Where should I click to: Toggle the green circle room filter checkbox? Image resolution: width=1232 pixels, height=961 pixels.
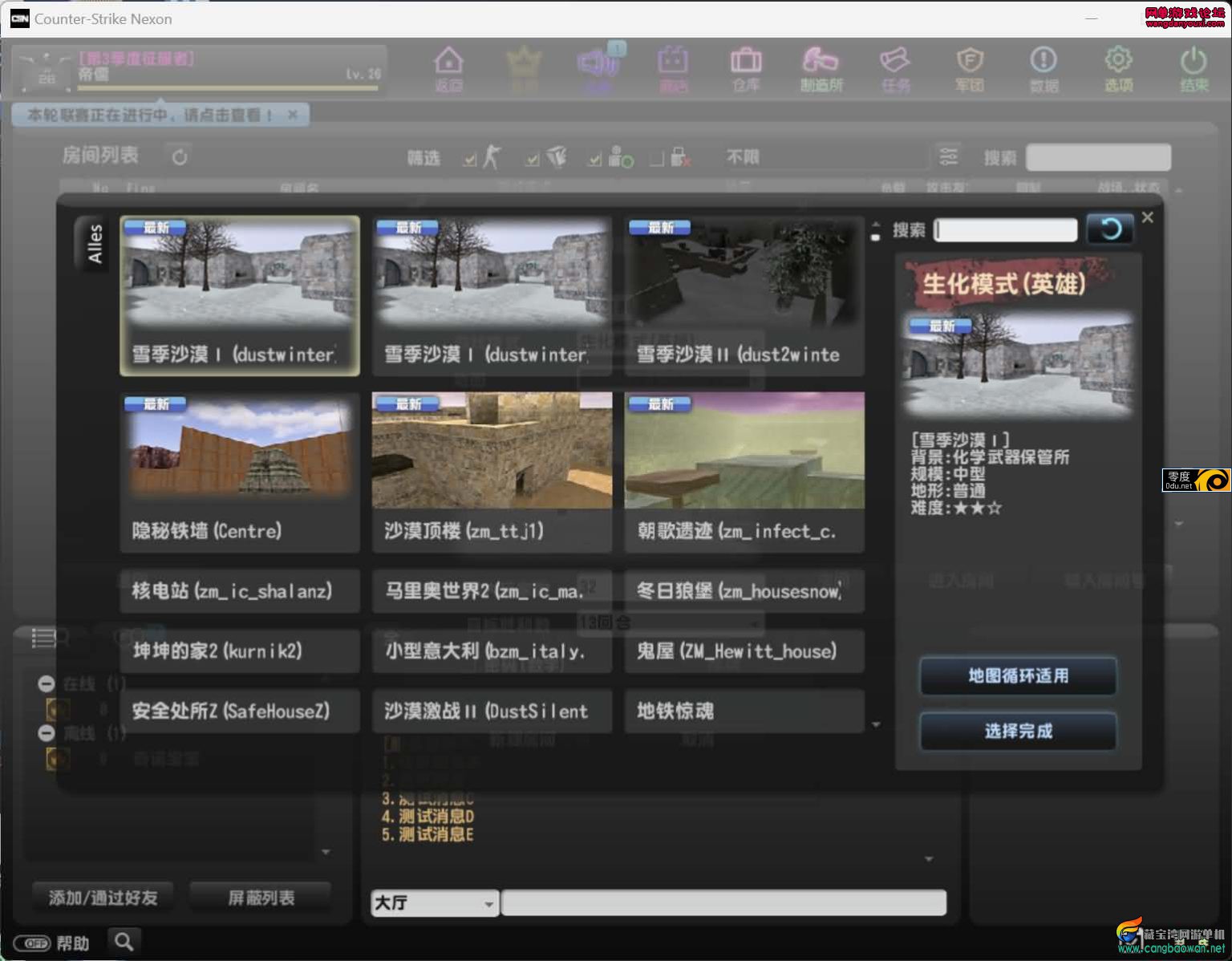pos(594,160)
